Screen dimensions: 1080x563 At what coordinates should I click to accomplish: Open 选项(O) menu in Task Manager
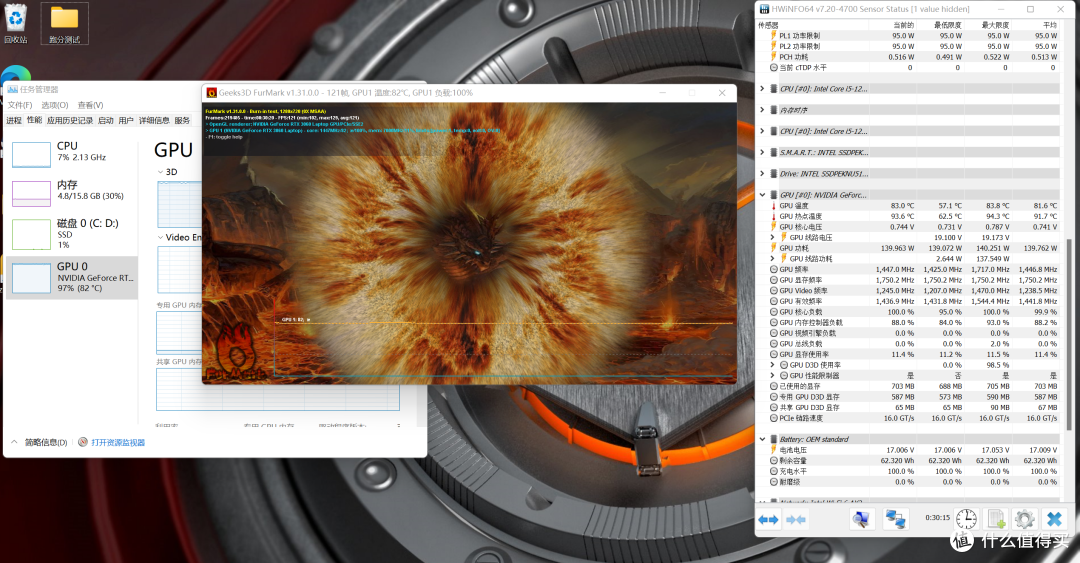(x=54, y=105)
